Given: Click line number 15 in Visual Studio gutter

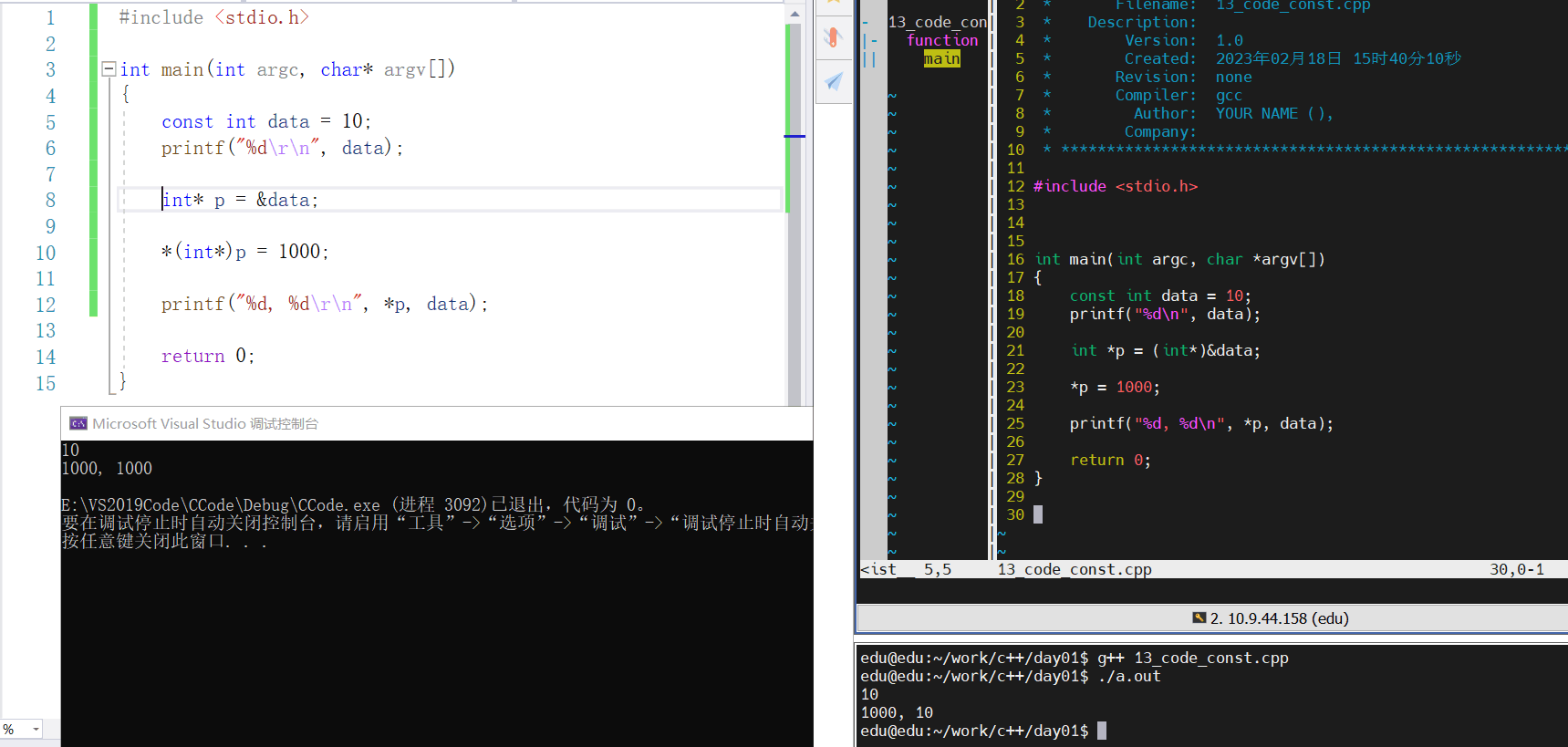Looking at the screenshot, I should coord(46,383).
